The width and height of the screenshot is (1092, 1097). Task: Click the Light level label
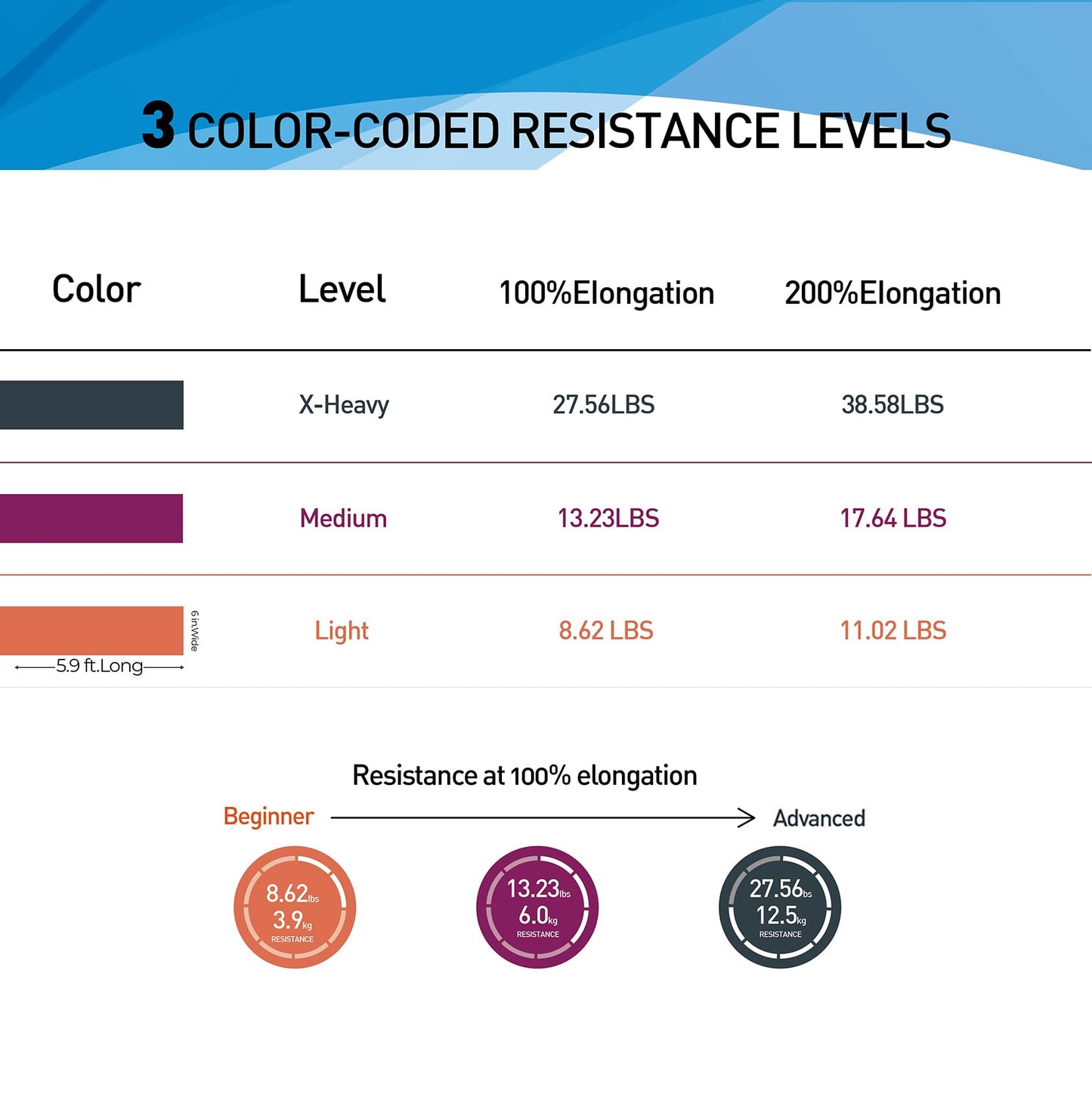342,631
